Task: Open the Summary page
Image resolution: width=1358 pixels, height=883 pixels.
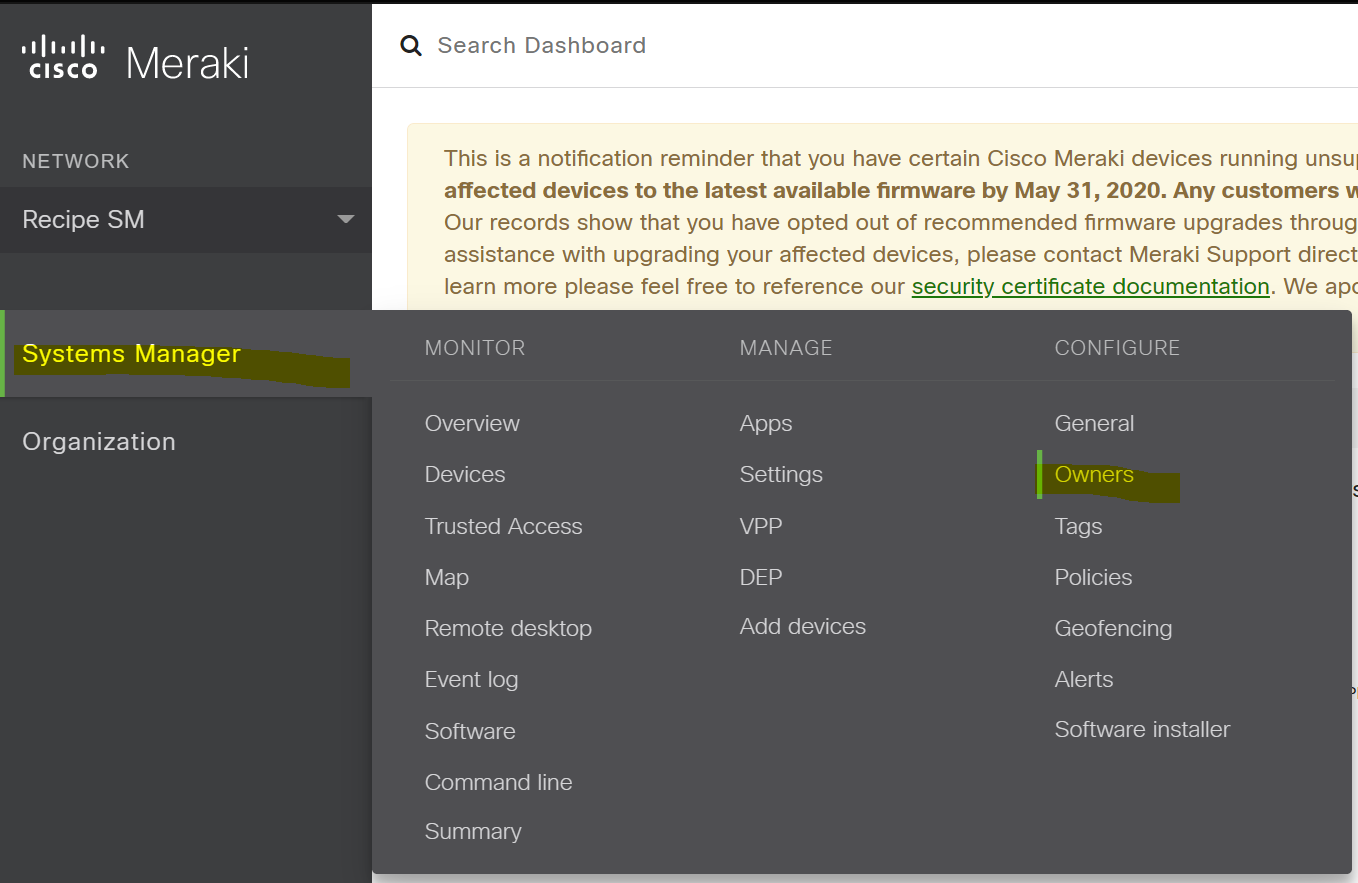Action: pyautogui.click(x=473, y=831)
